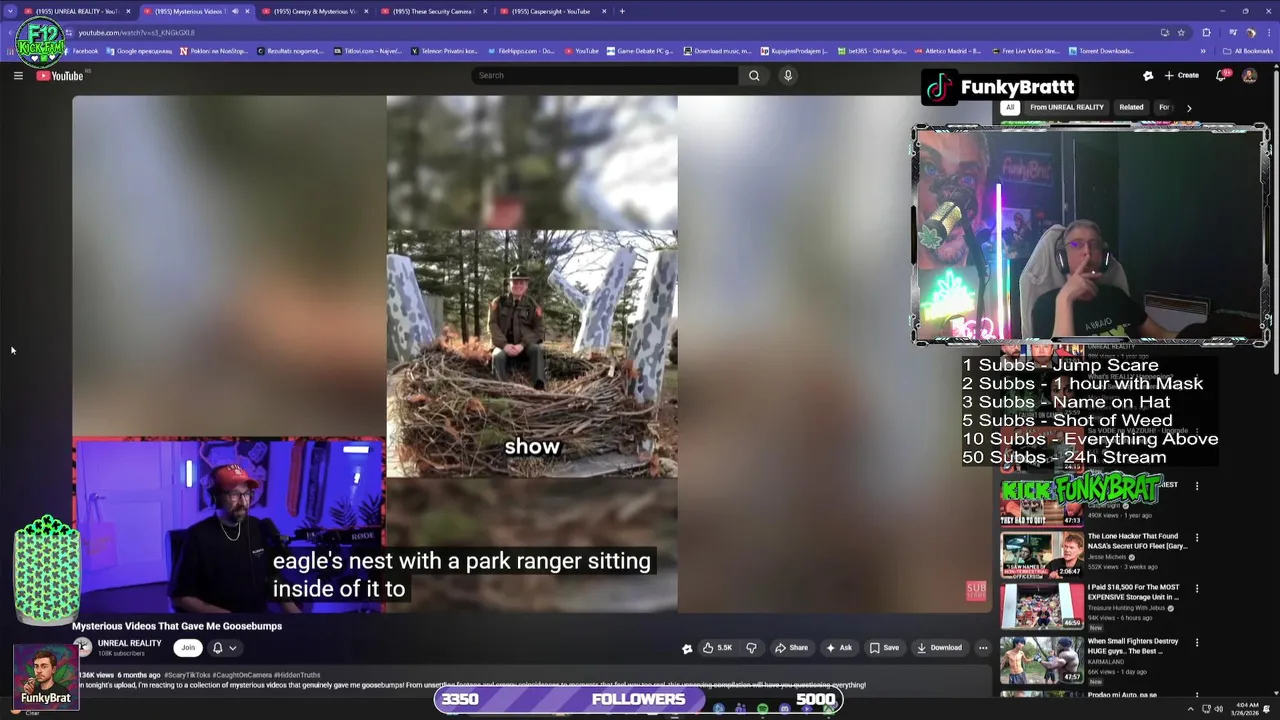This screenshot has width=1280, height=720.
Task: Start voice search with the microphone icon
Action: (788, 75)
